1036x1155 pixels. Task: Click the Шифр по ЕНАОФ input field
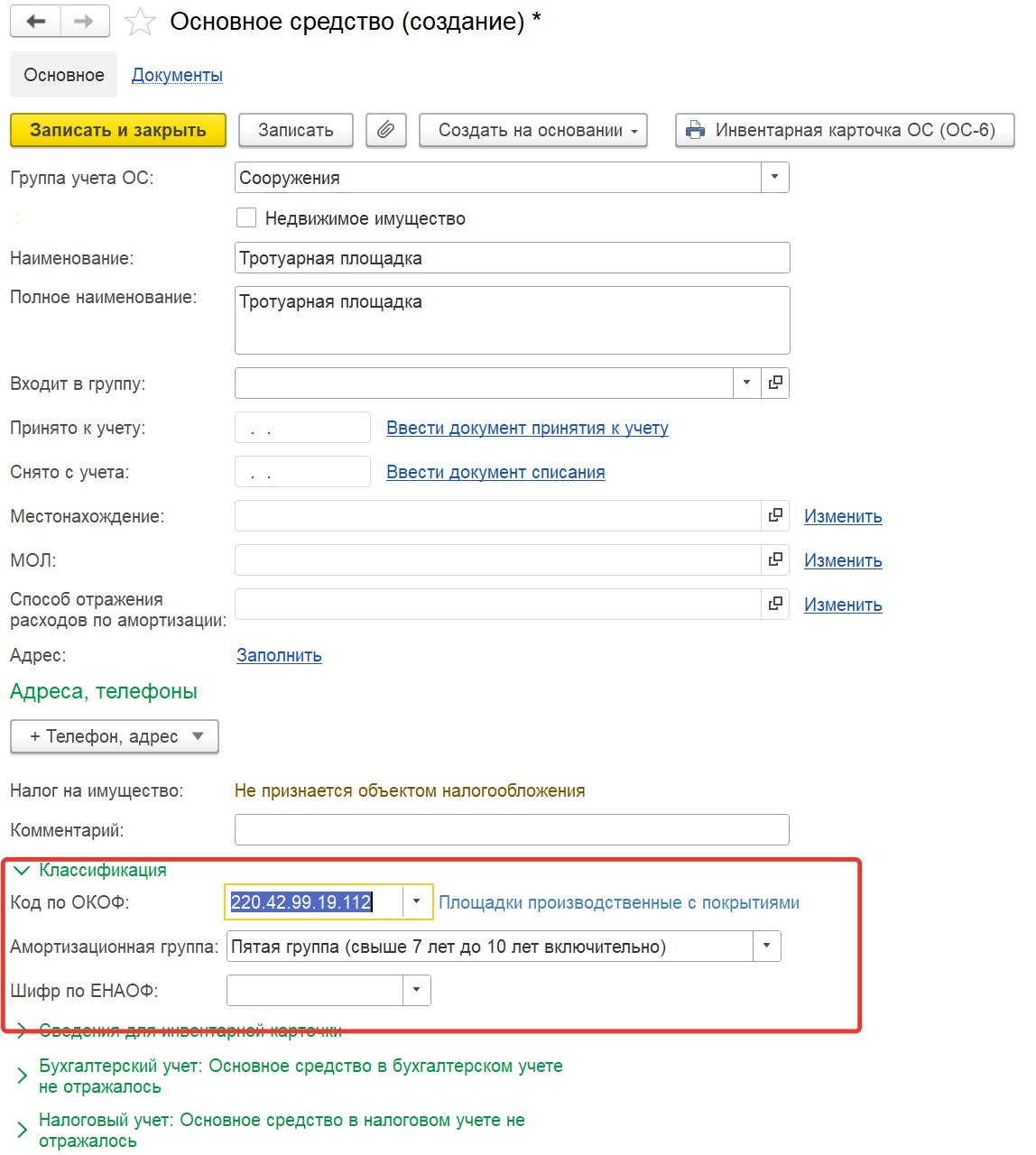pyautogui.click(x=314, y=990)
